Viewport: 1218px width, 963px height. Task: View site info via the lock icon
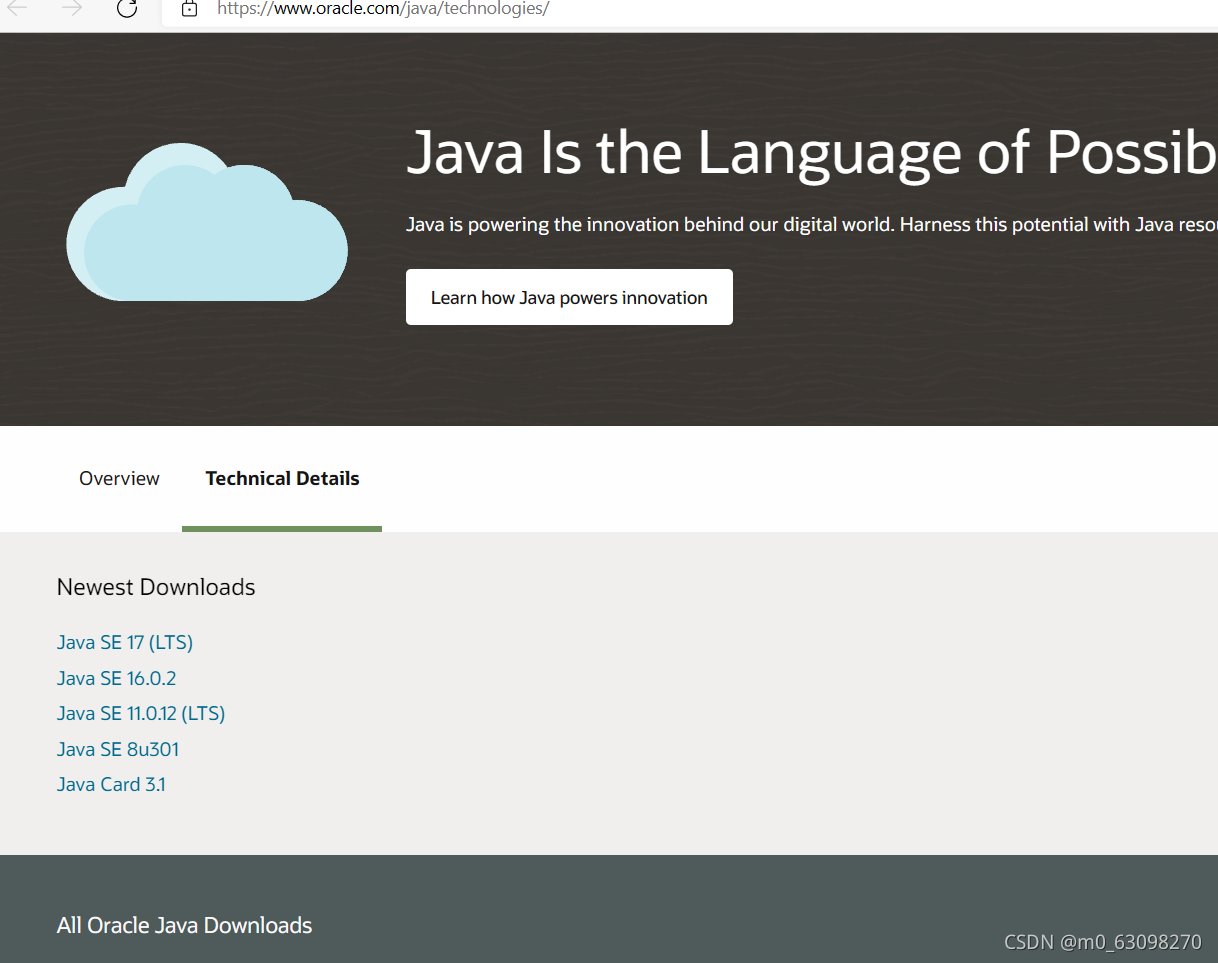(x=189, y=9)
